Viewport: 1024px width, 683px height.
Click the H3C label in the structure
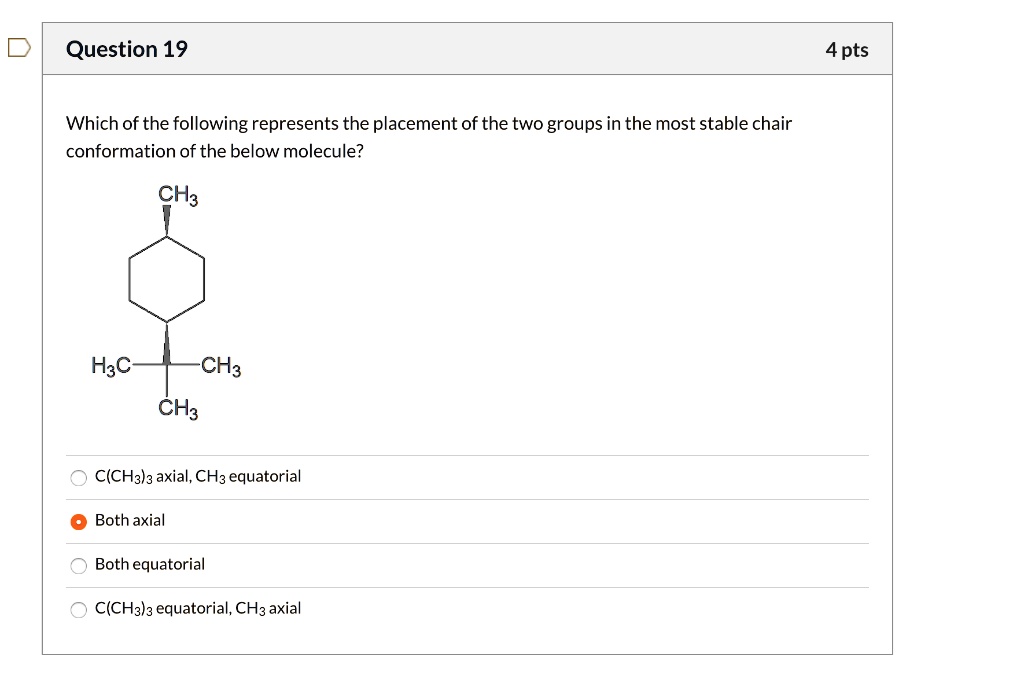pos(114,364)
